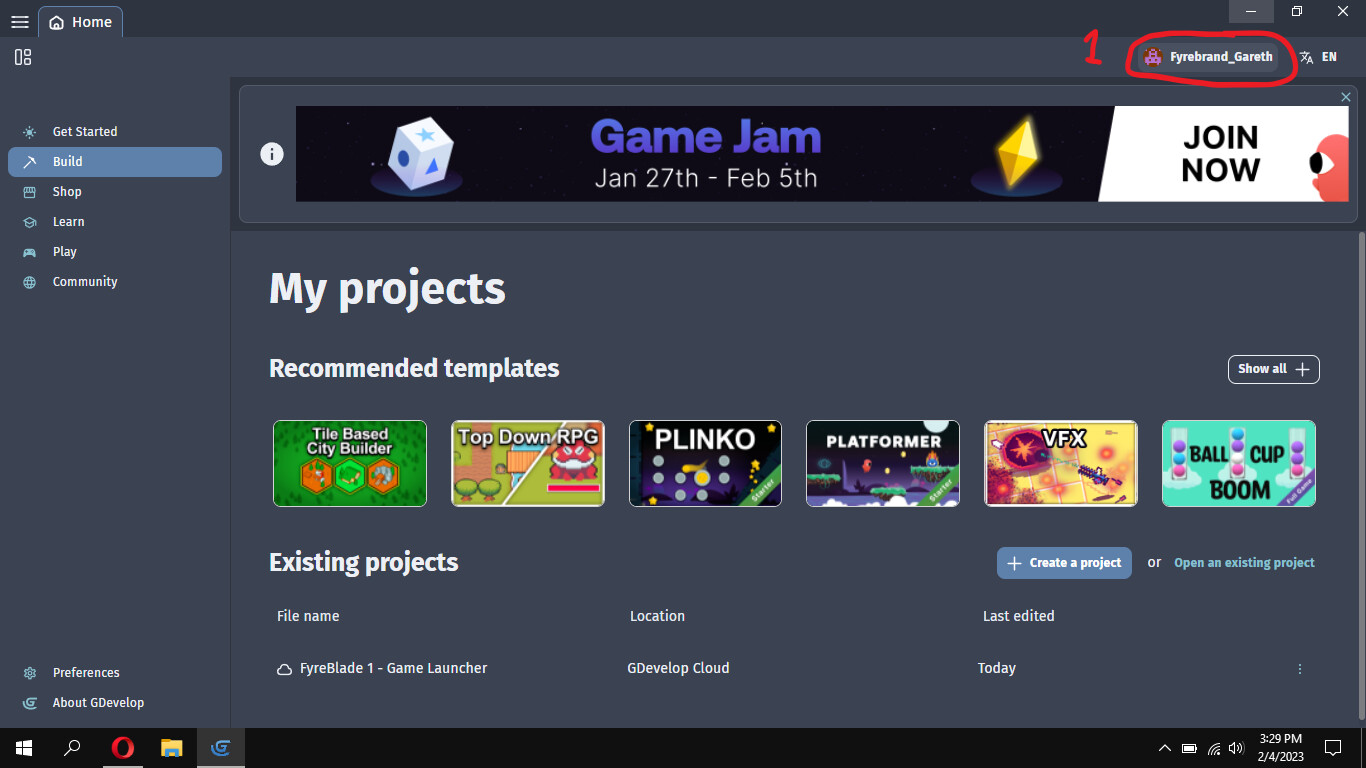Open the VFX template

[1061, 463]
